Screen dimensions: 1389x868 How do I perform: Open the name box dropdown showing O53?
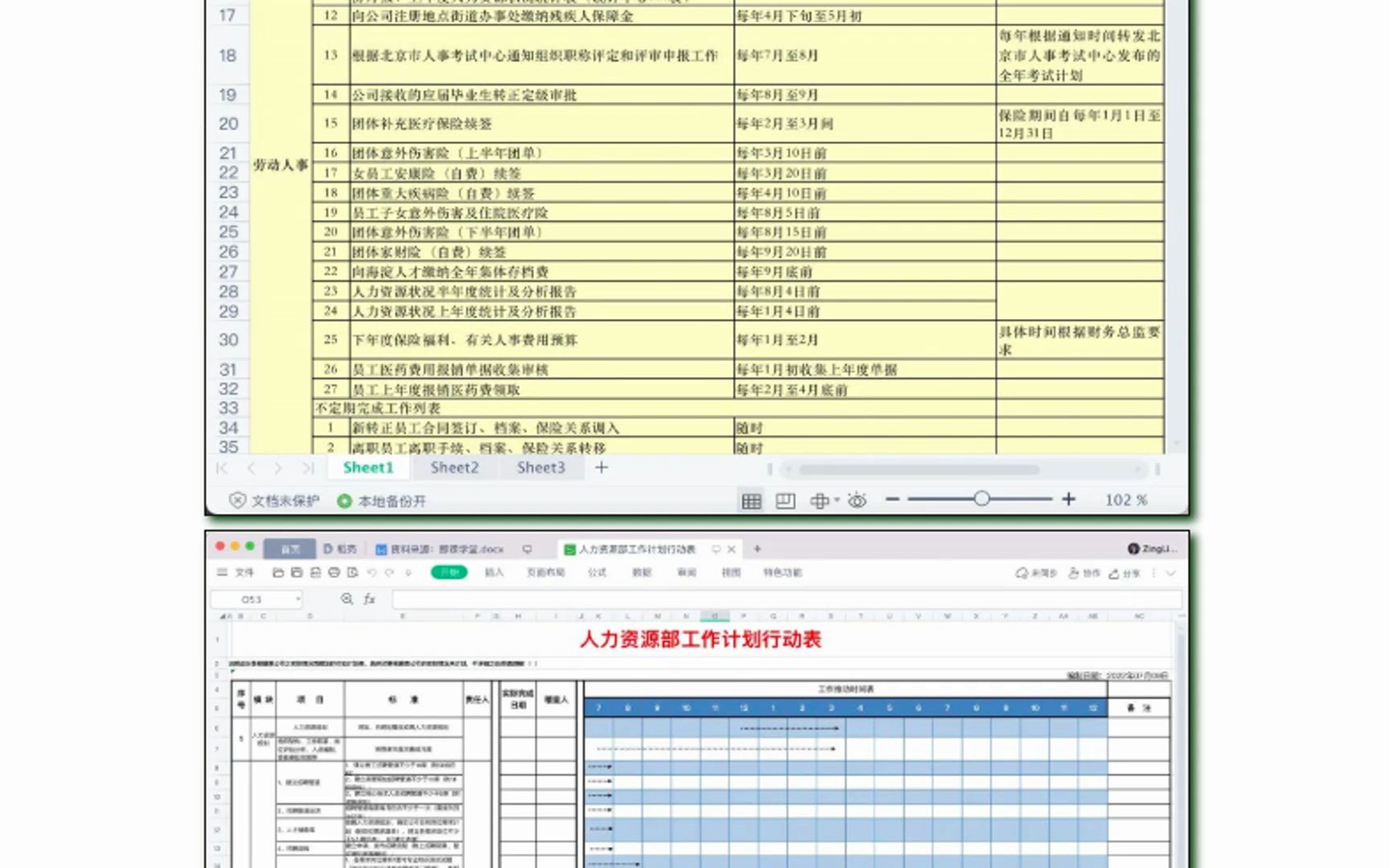(x=298, y=600)
